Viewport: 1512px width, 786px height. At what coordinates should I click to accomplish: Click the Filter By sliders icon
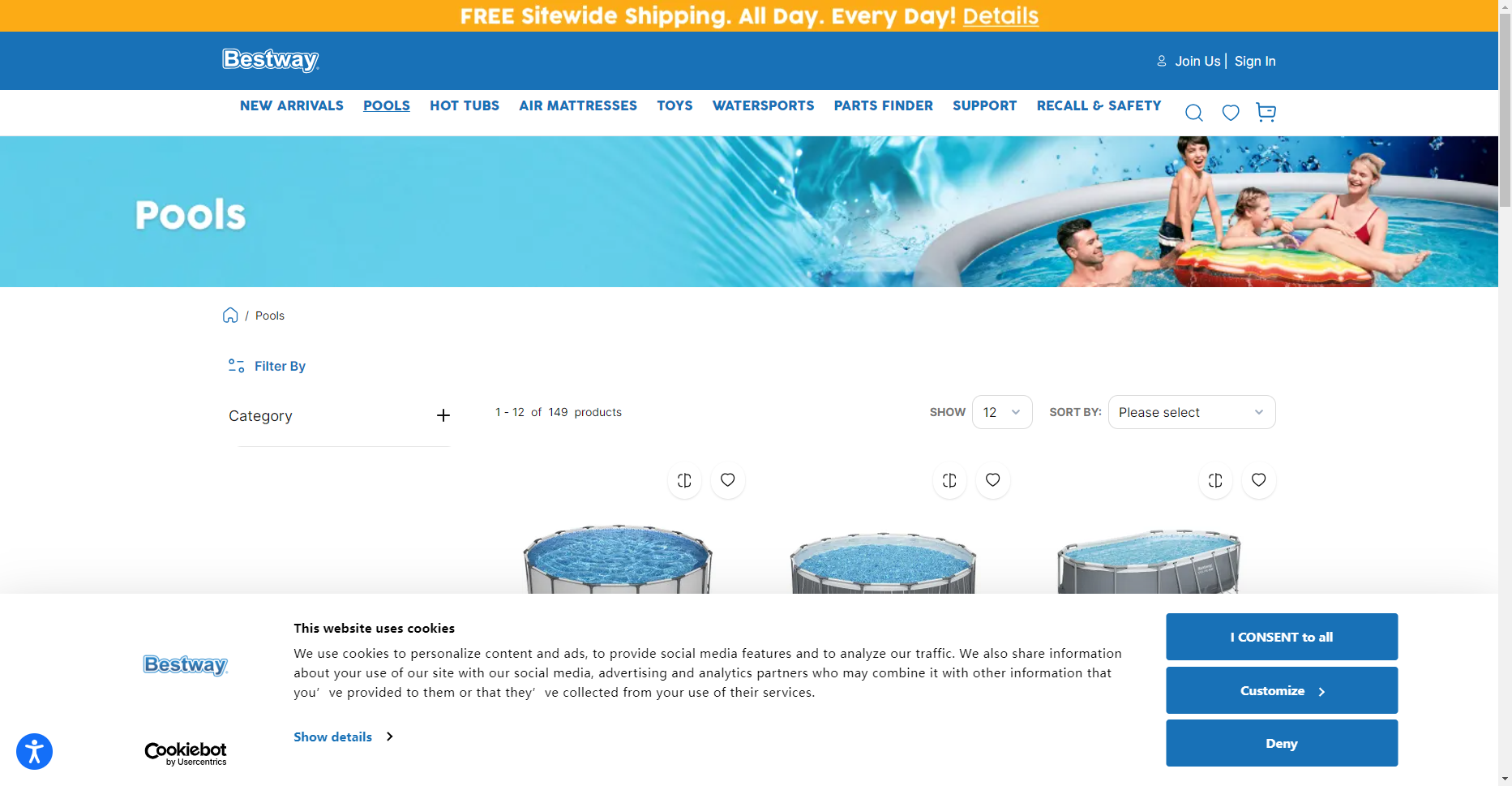pos(236,366)
